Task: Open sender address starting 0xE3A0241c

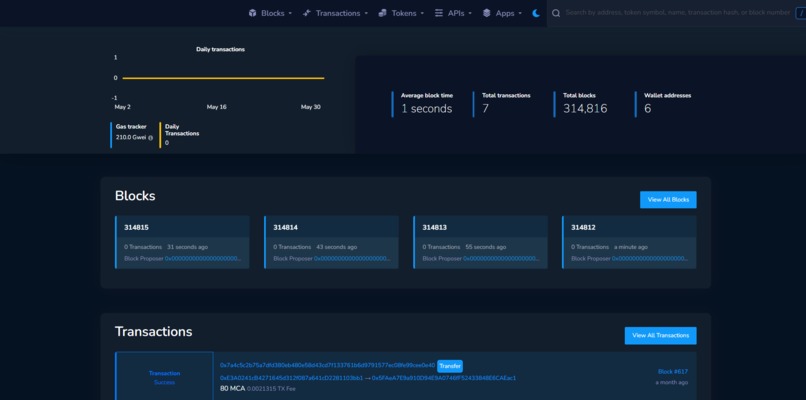Action: coord(291,378)
